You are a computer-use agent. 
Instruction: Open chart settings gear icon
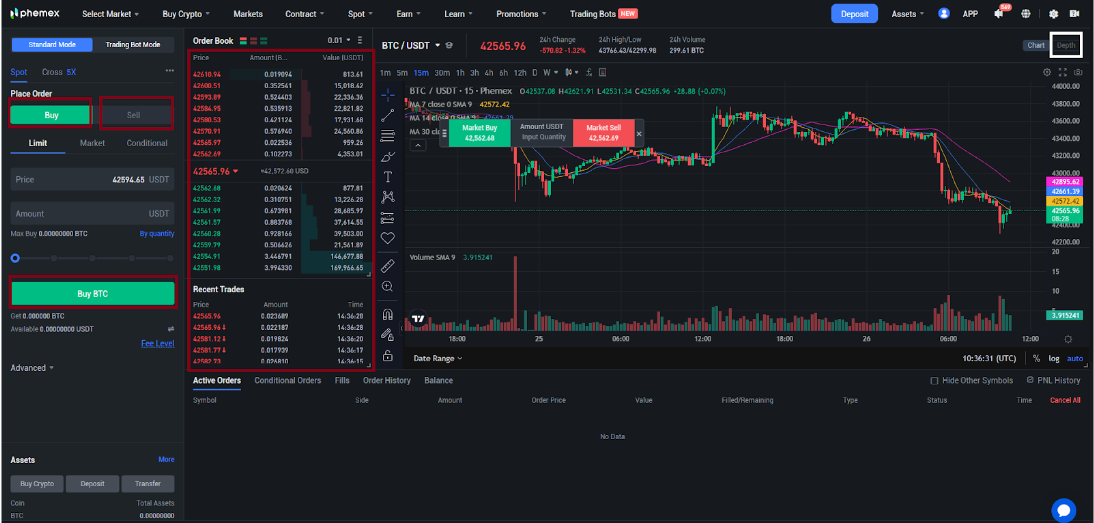1047,72
